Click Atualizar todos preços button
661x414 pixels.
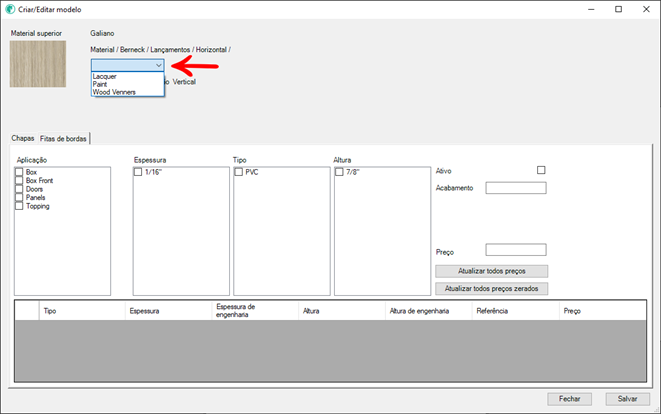(492, 271)
